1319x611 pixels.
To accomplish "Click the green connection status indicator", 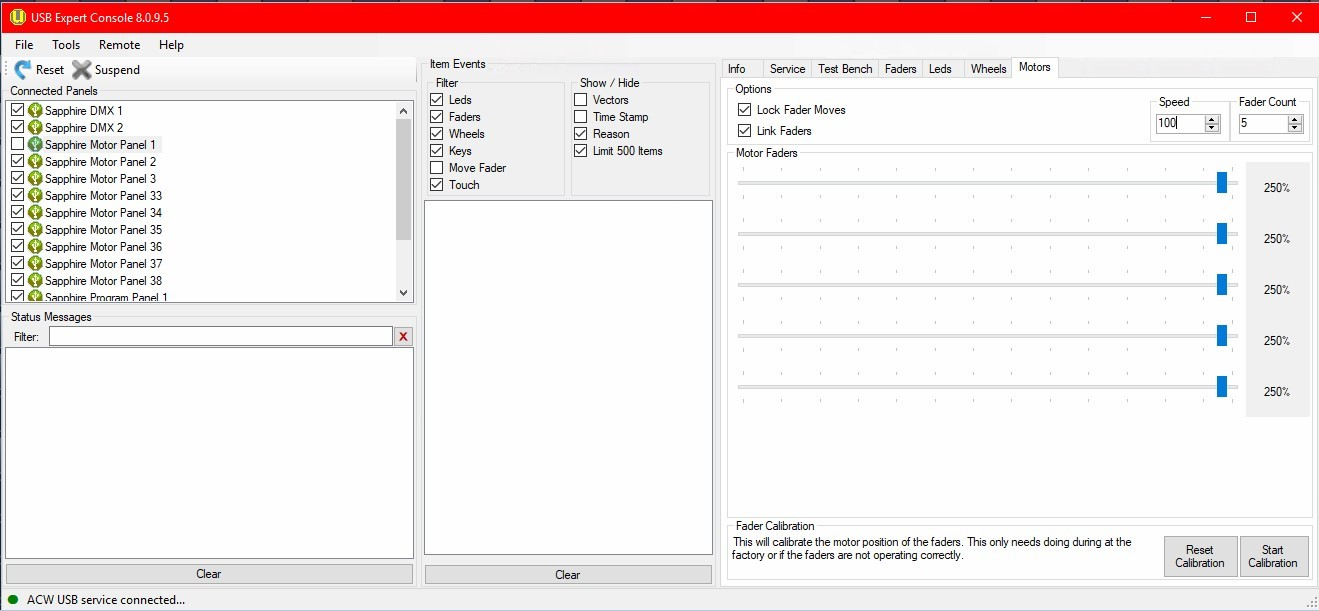I will [13, 600].
